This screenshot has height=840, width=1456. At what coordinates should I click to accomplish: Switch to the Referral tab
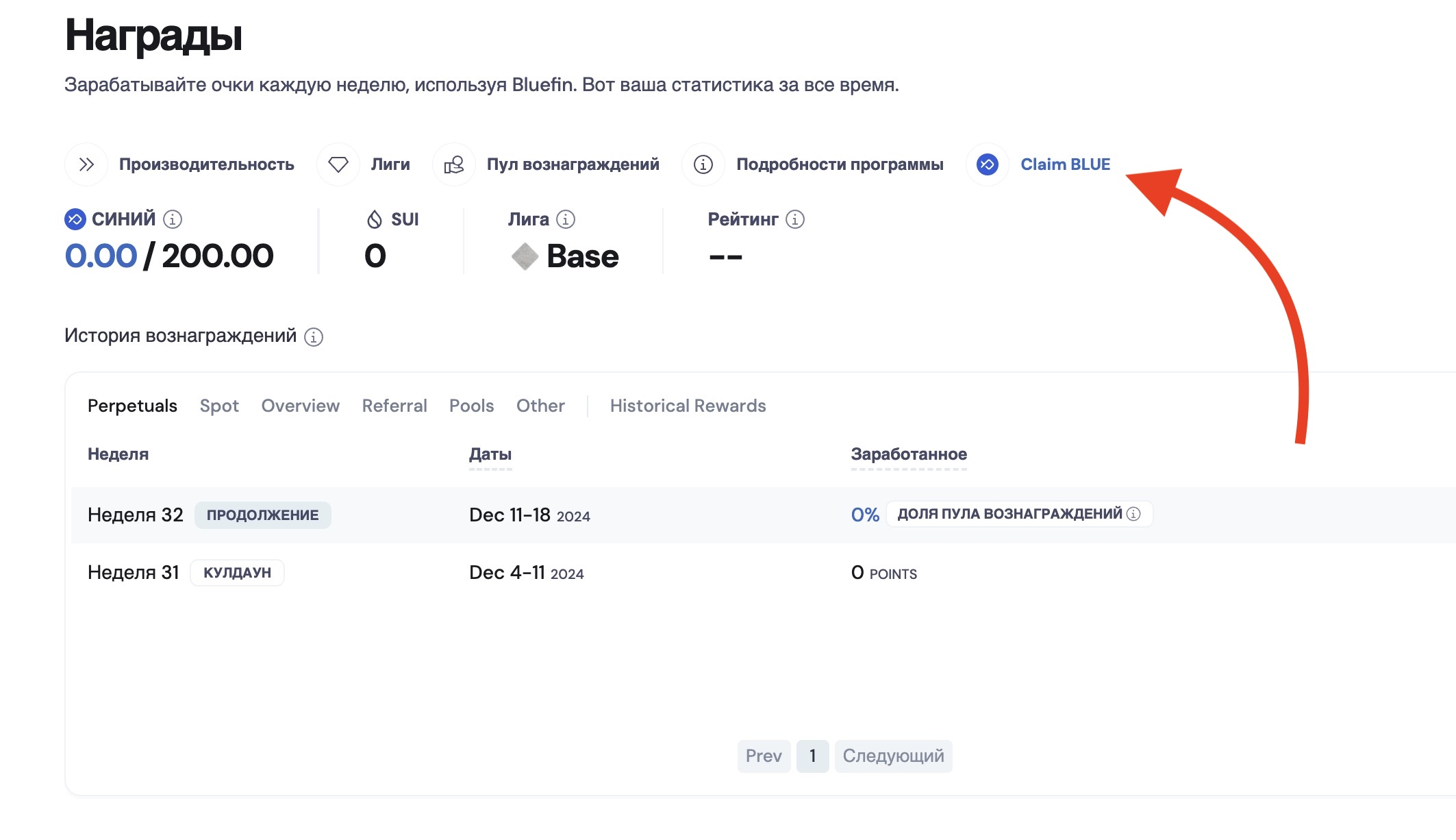[394, 406]
